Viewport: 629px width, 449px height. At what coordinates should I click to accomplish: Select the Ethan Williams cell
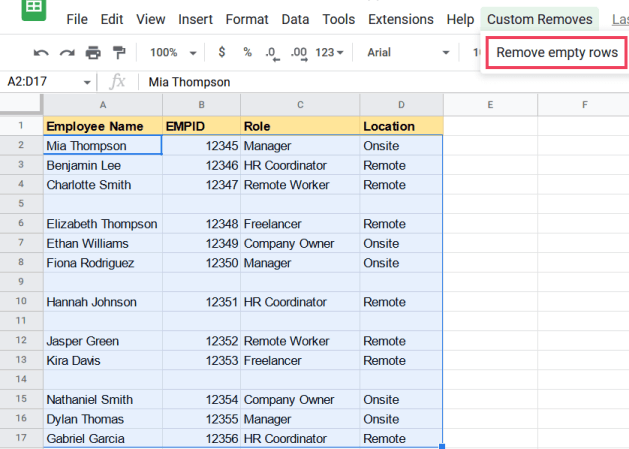[103, 243]
